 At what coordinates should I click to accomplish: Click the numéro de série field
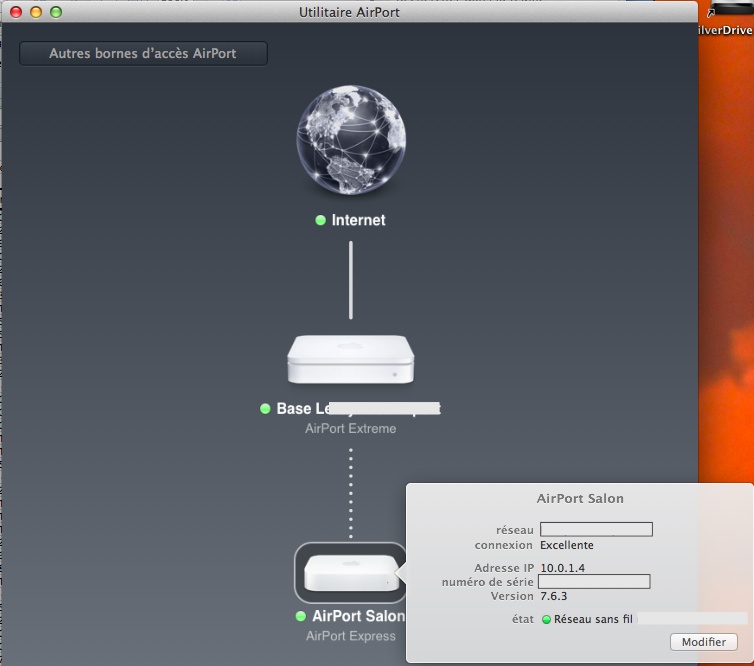[594, 581]
